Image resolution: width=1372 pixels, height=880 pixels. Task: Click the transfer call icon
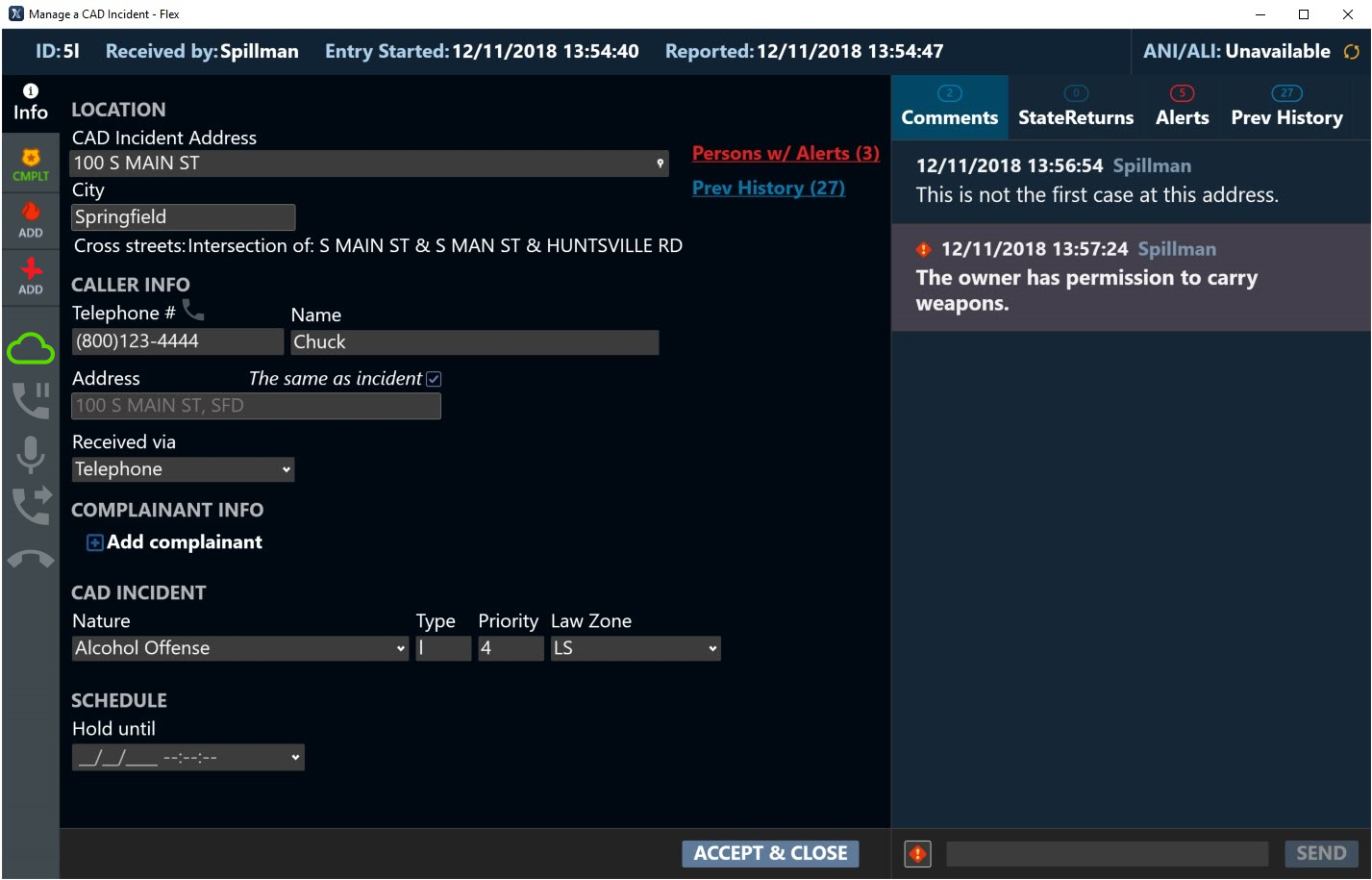tap(31, 506)
